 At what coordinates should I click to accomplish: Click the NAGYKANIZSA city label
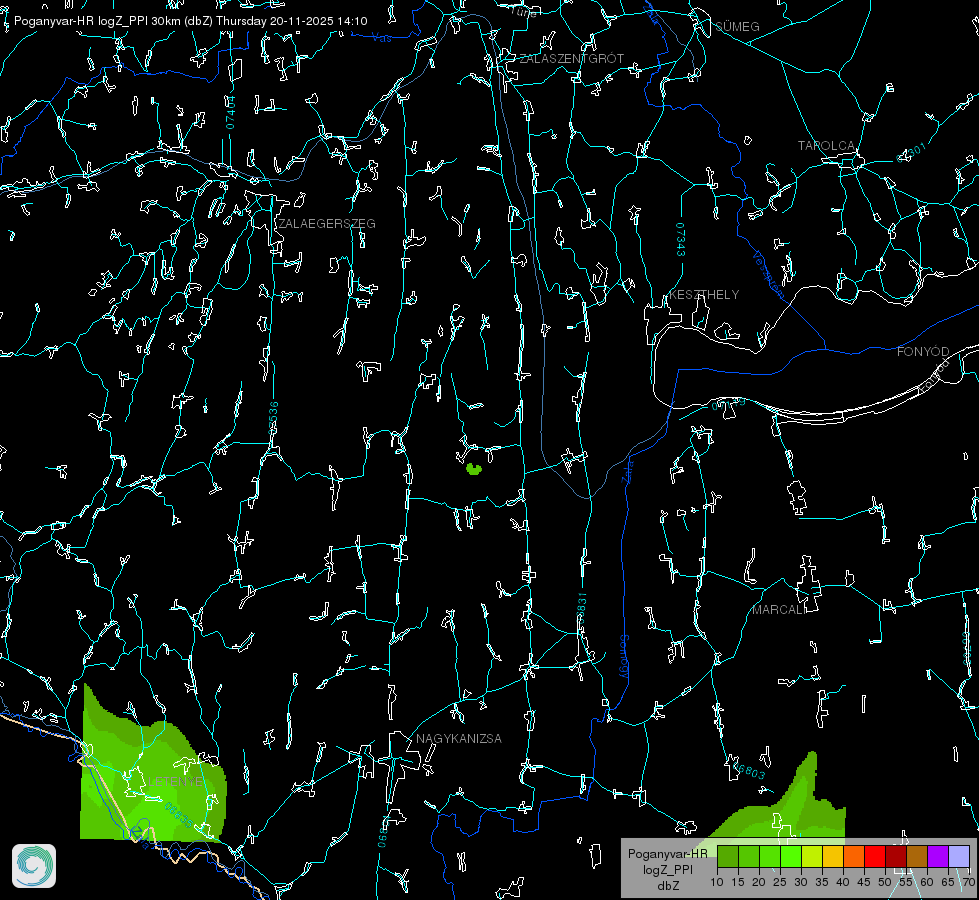[459, 738]
